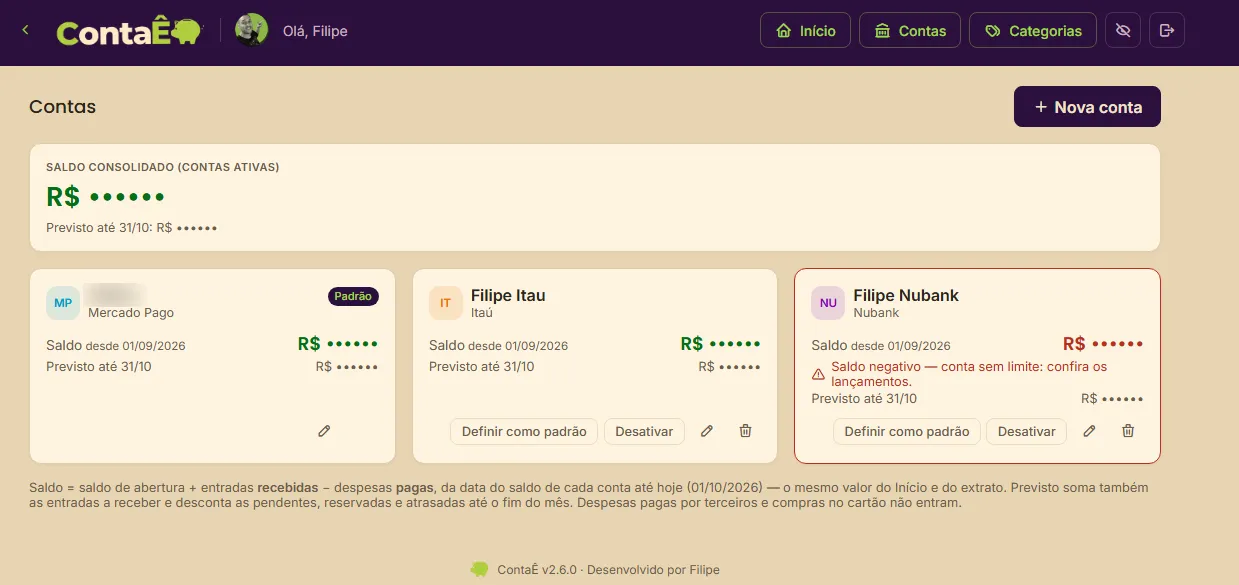Image resolution: width=1239 pixels, height=585 pixels.
Task: Deactivate the Filipe Itau account
Action: pyautogui.click(x=644, y=431)
